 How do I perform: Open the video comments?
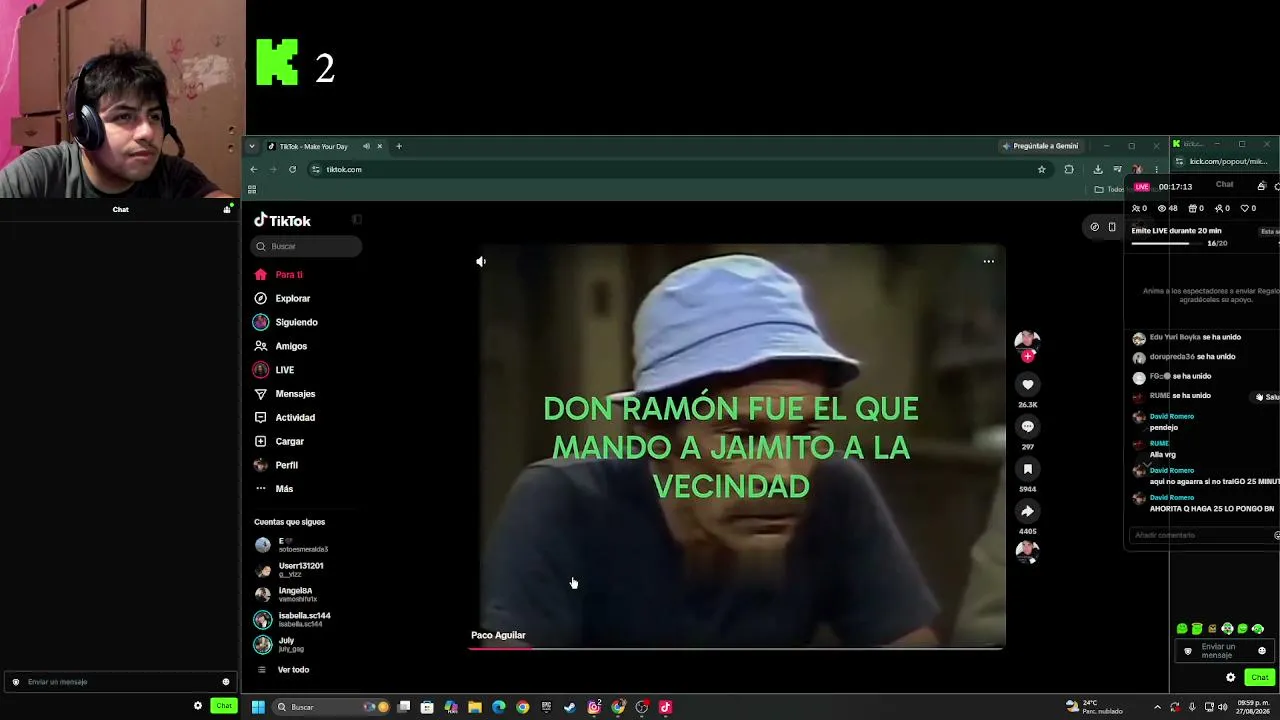click(x=1027, y=427)
